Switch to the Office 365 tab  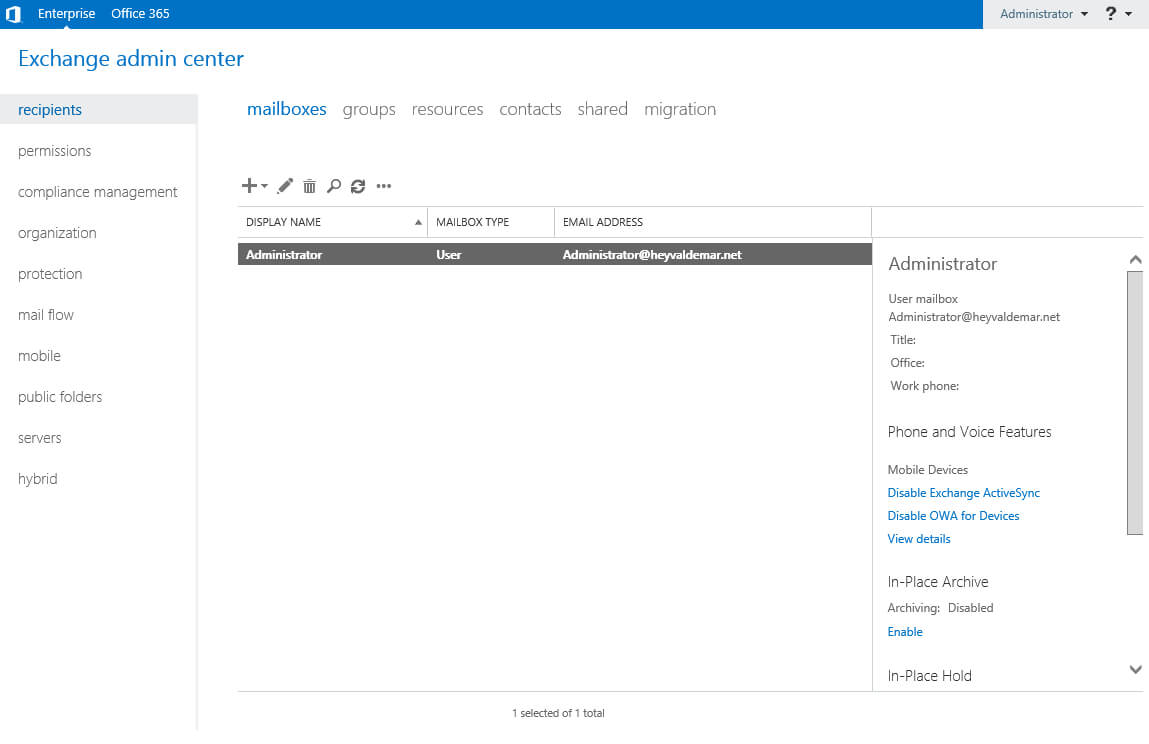[140, 13]
